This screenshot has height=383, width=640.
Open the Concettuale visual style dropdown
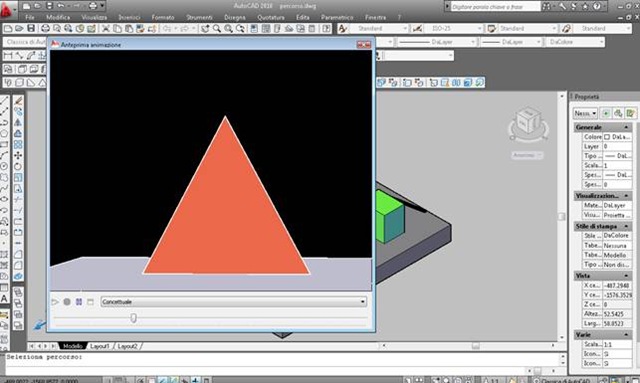coord(233,302)
